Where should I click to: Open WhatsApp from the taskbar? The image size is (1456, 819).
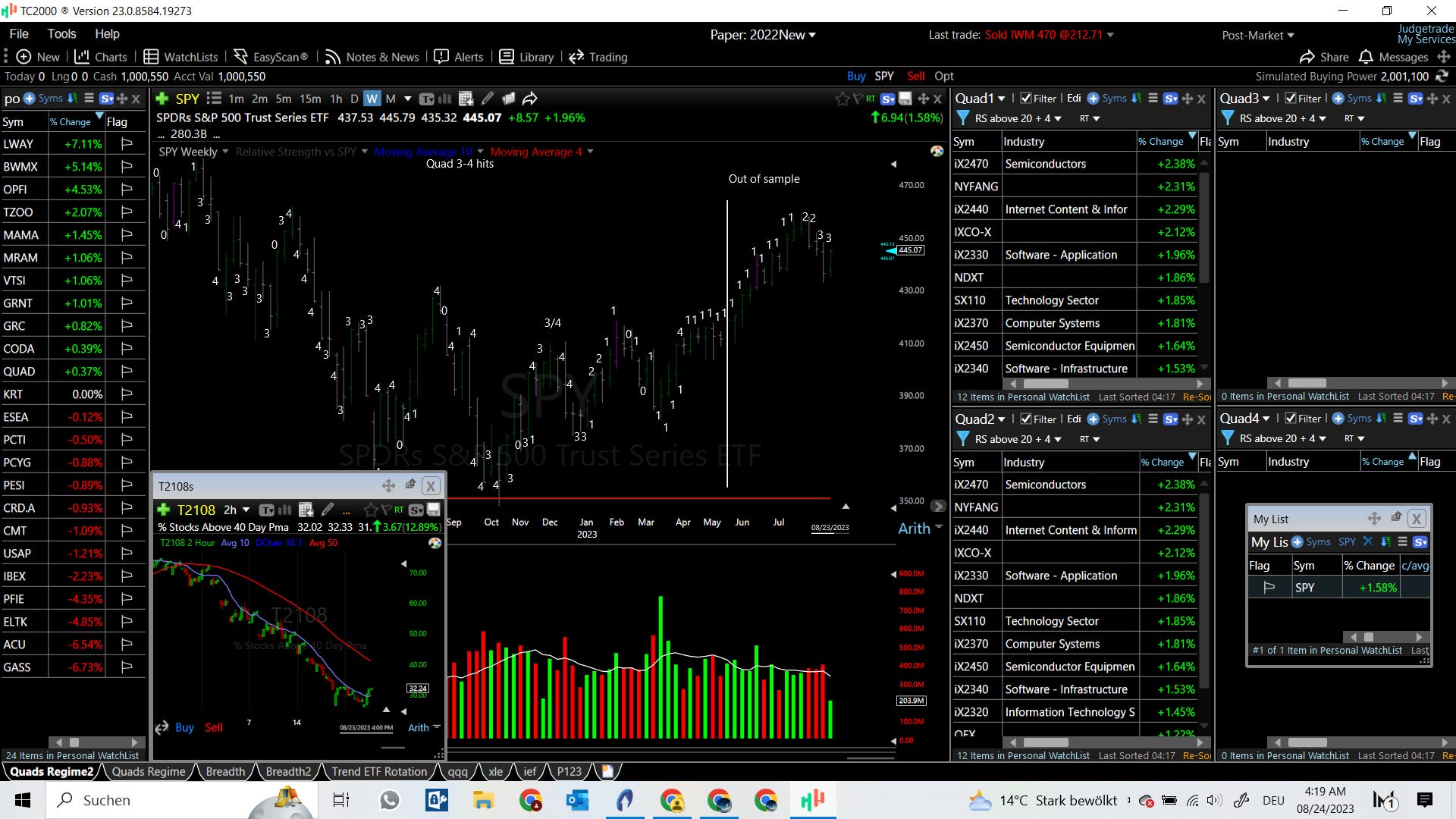click(x=389, y=800)
